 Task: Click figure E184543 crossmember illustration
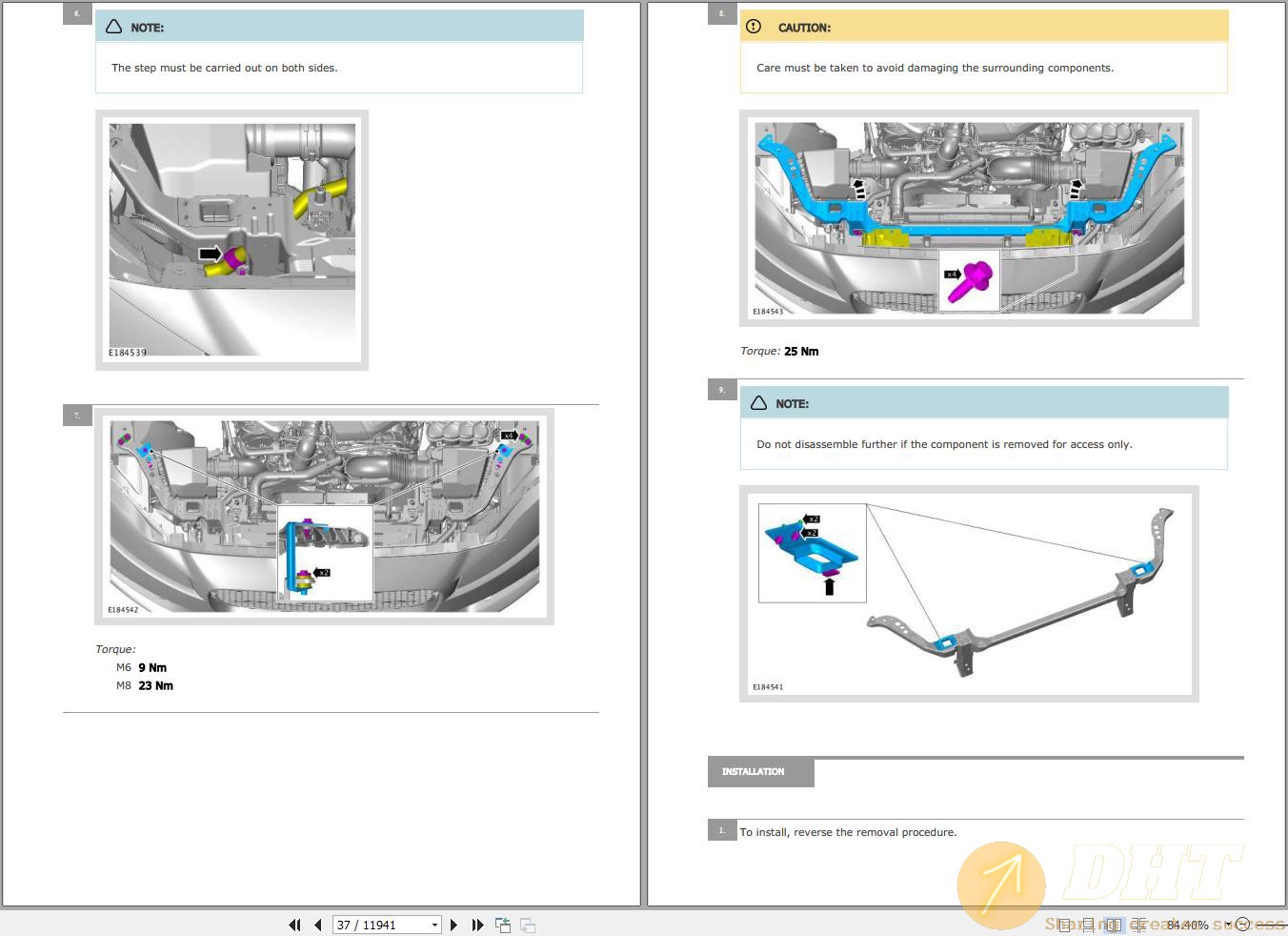pos(969,218)
